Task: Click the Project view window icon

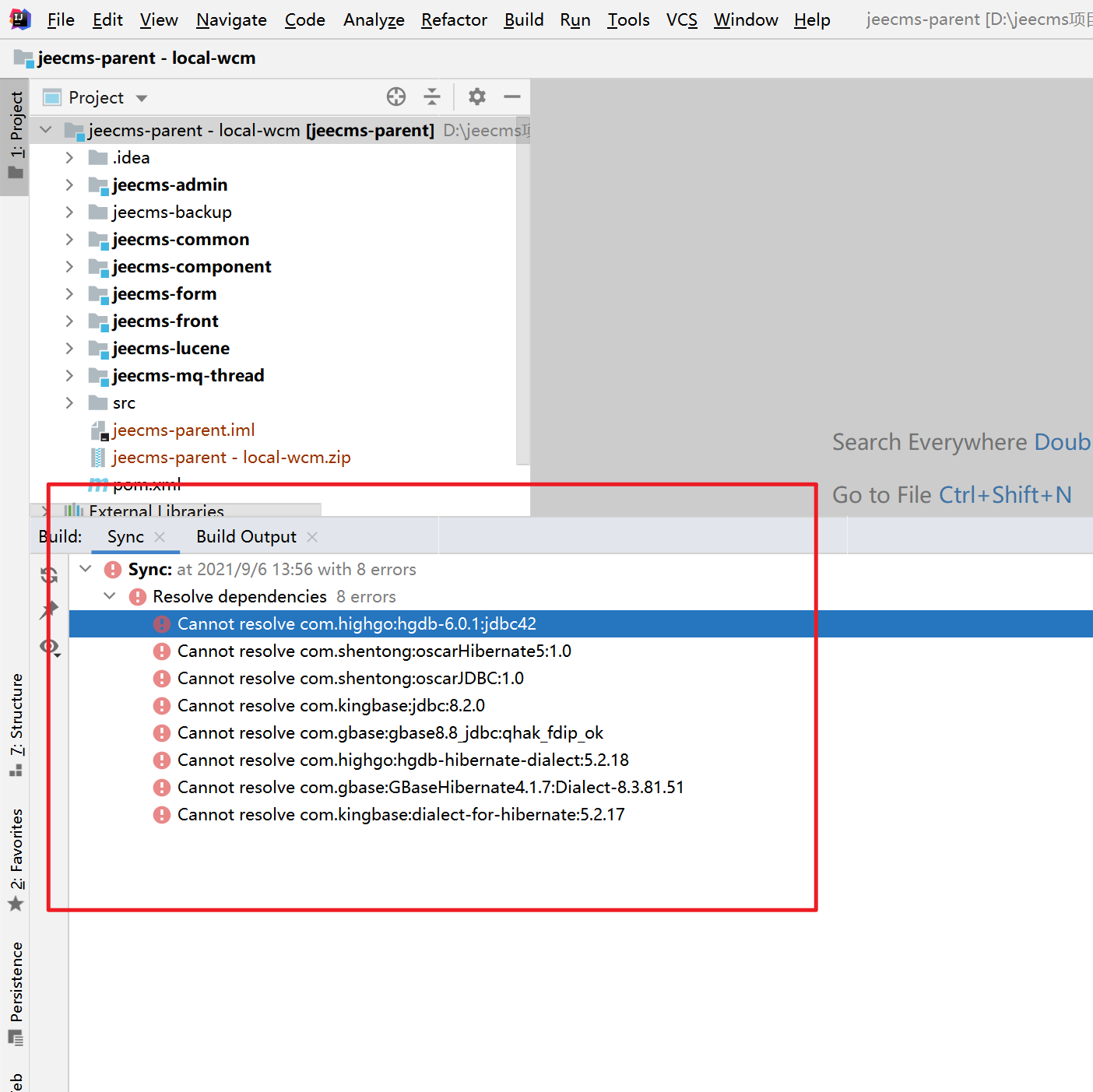Action: point(52,97)
